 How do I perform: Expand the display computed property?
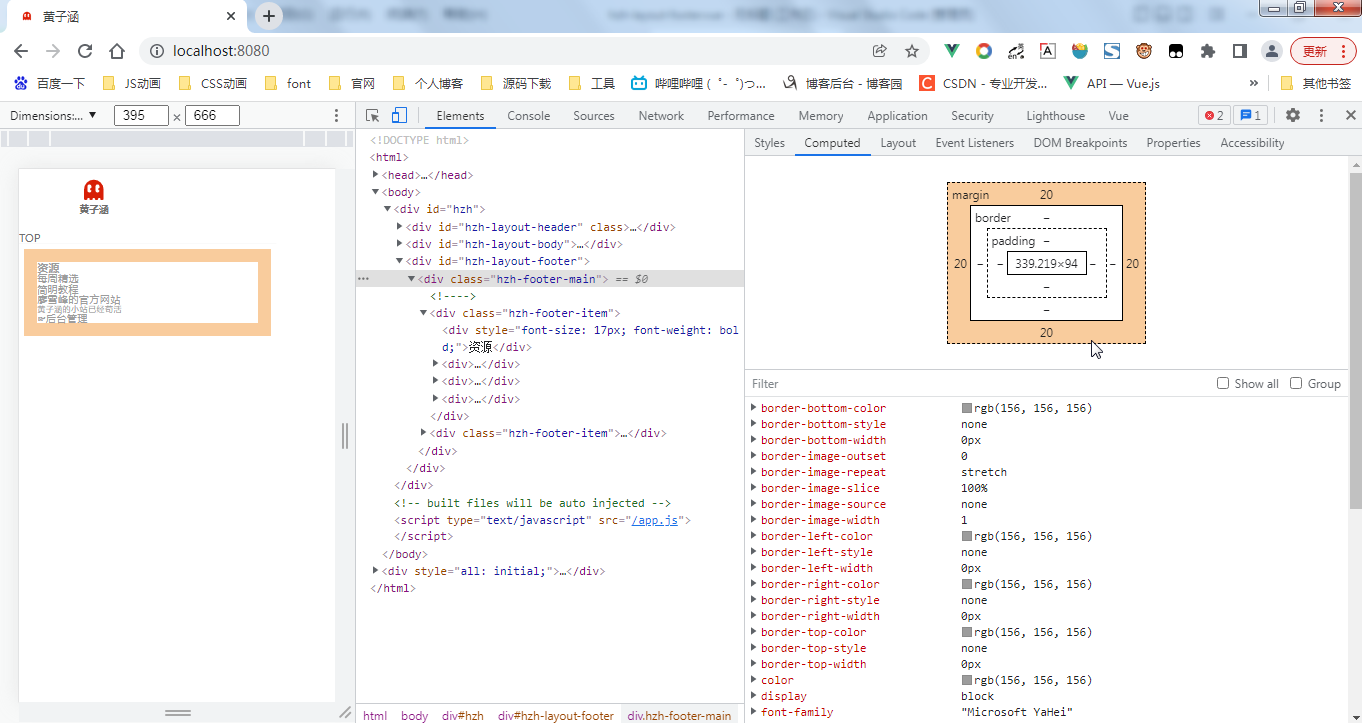(754, 696)
